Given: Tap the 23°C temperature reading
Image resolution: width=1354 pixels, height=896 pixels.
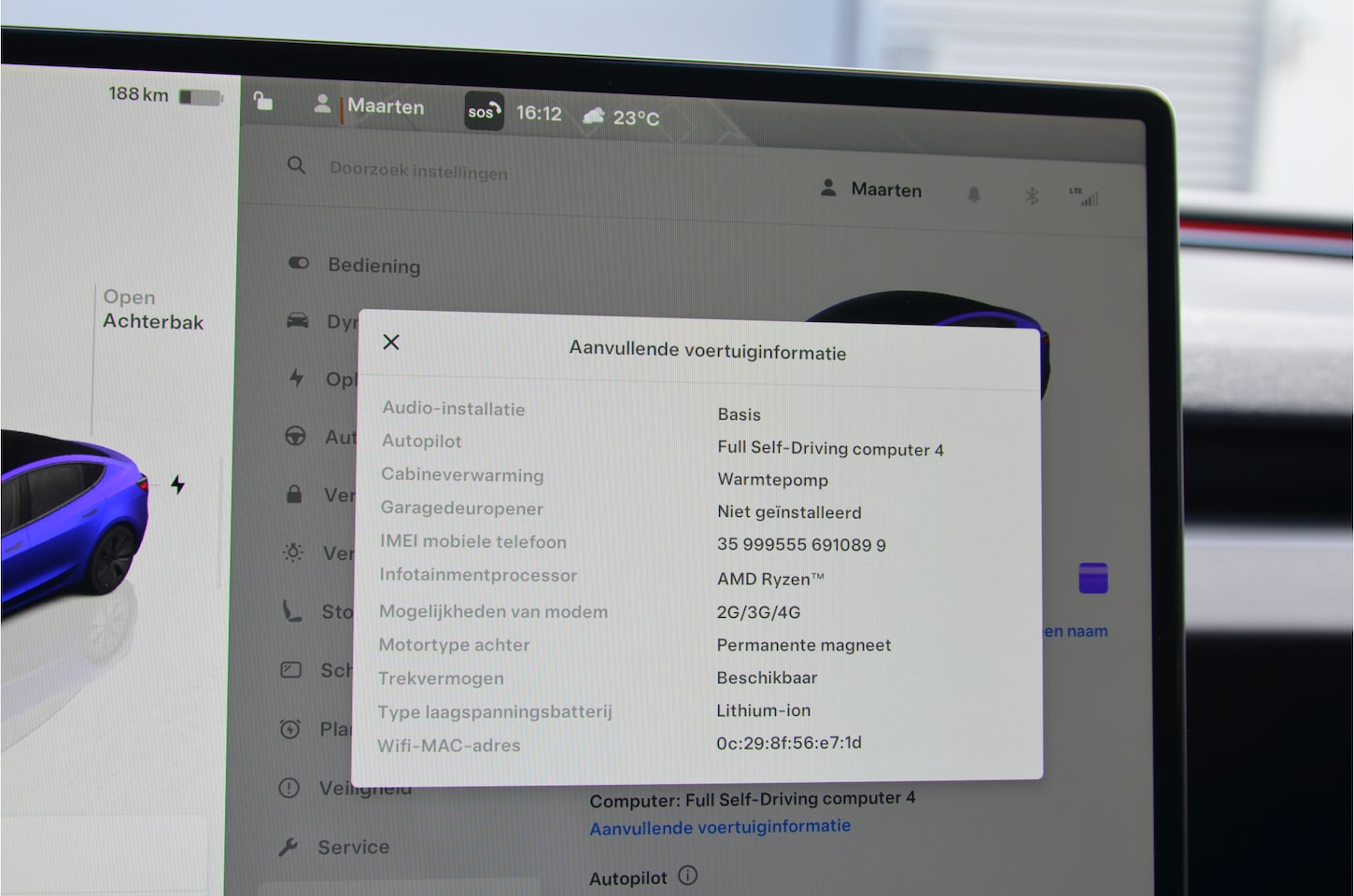Looking at the screenshot, I should pyautogui.click(x=636, y=118).
